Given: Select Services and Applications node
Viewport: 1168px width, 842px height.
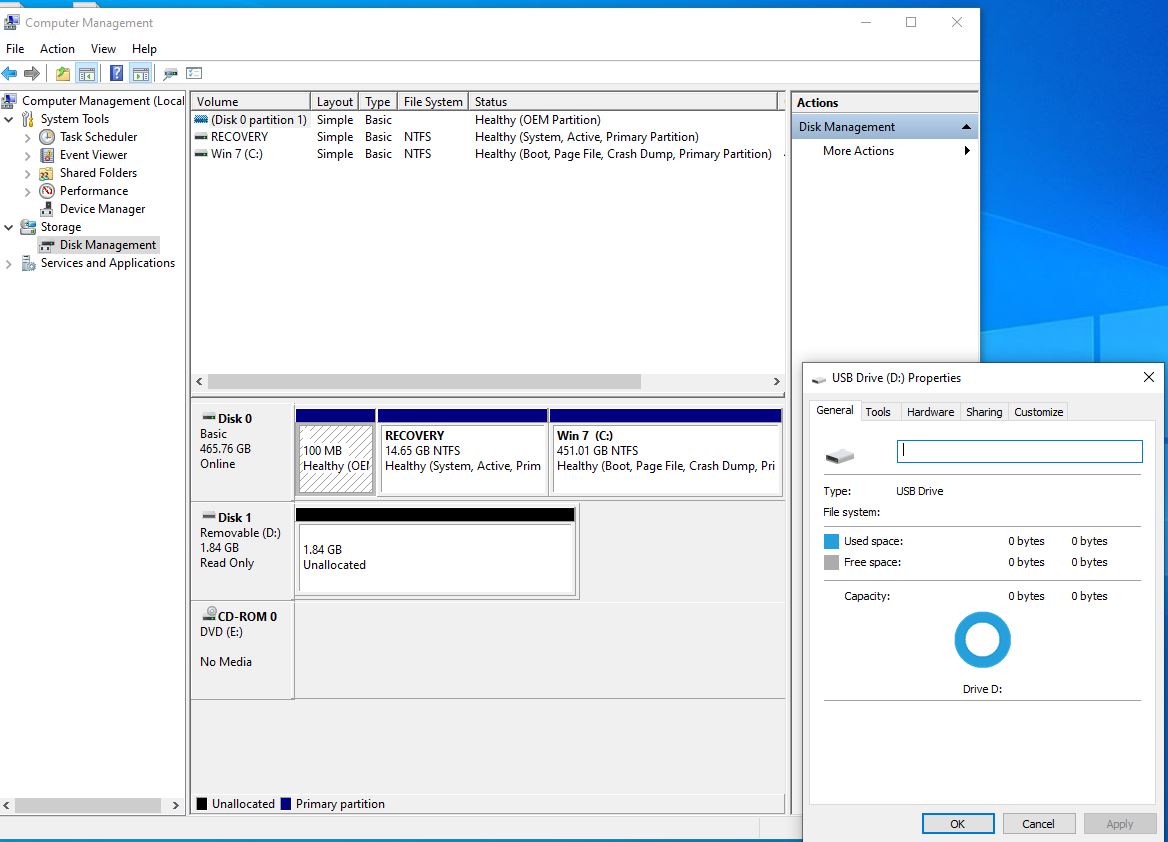Looking at the screenshot, I should click(x=107, y=262).
